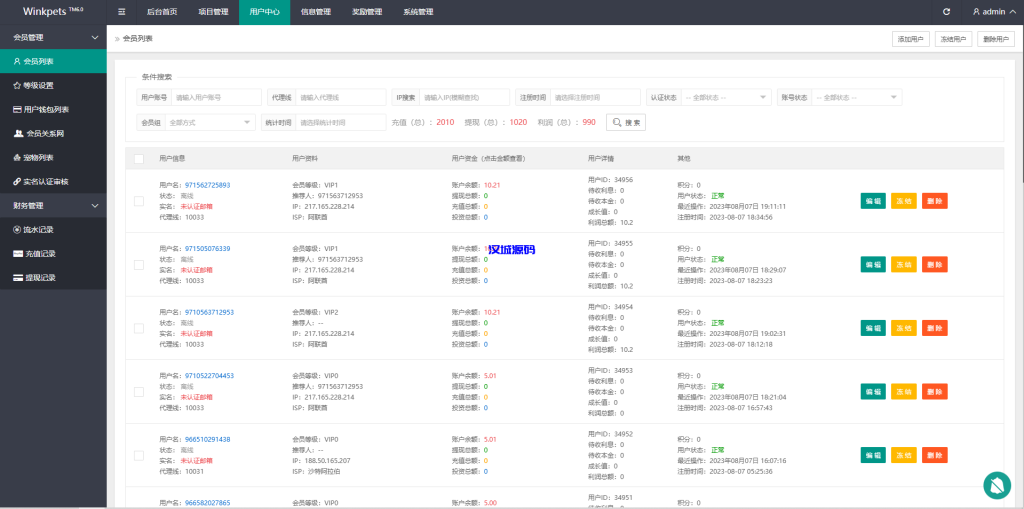Click the floating green chat icon
Screen dimensions: 1024x509
(x=996, y=485)
